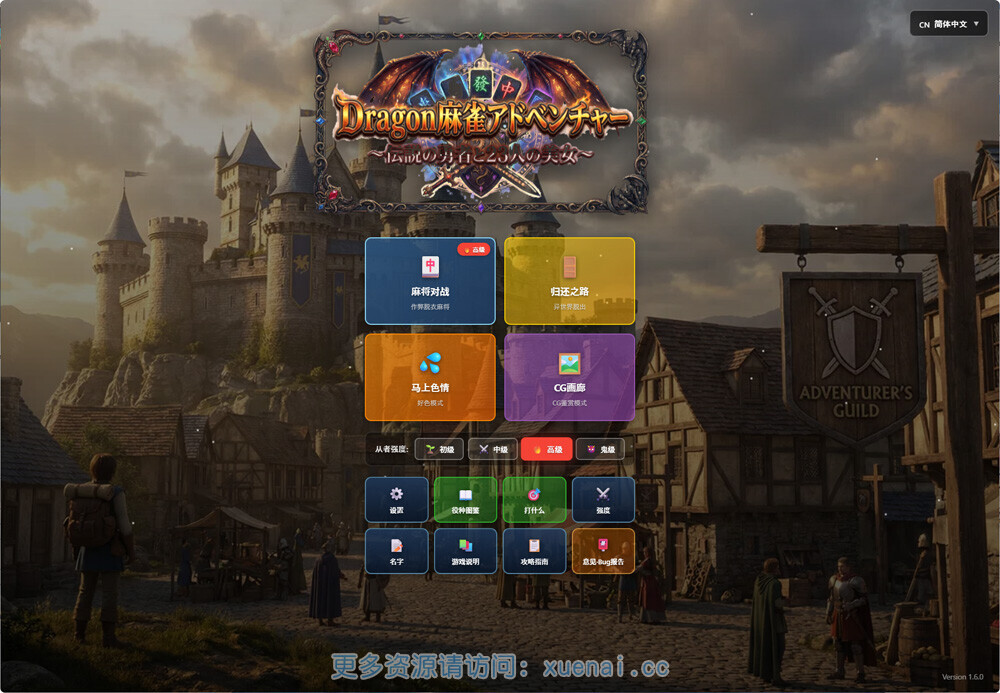
Task: Open the 打什么 target icon tile
Action: click(x=534, y=499)
